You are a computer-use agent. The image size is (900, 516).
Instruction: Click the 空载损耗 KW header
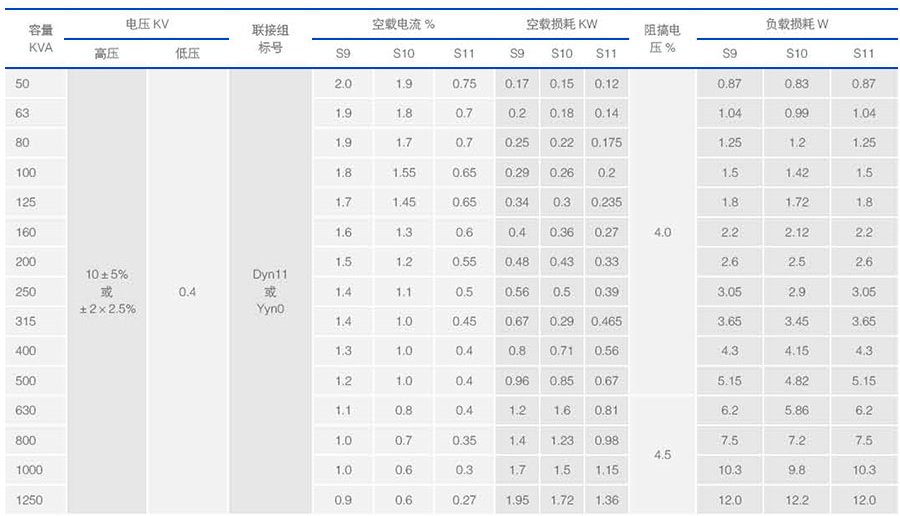point(561,24)
